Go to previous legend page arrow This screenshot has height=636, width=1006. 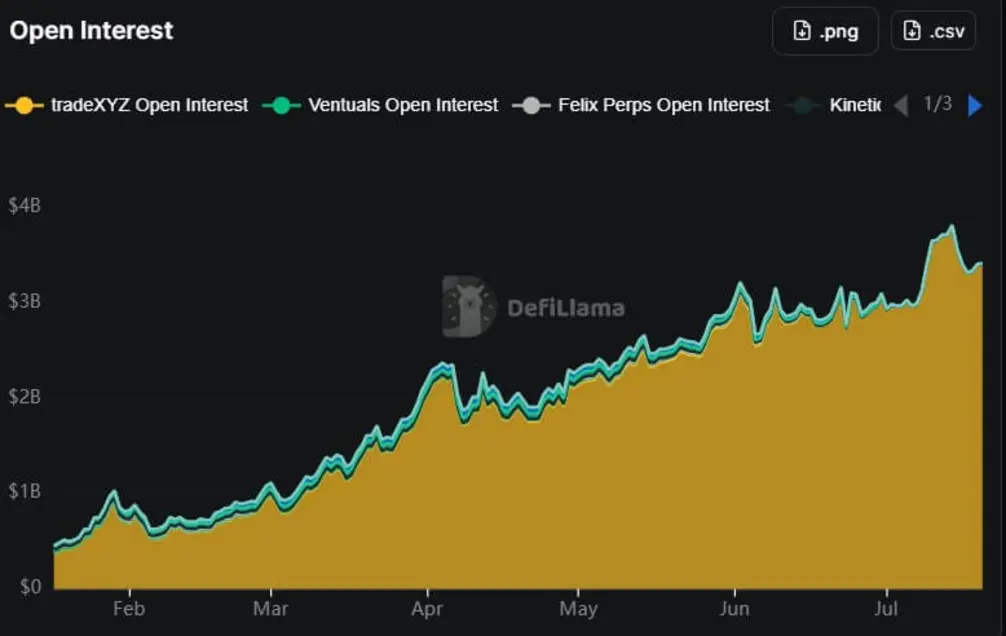click(x=901, y=105)
